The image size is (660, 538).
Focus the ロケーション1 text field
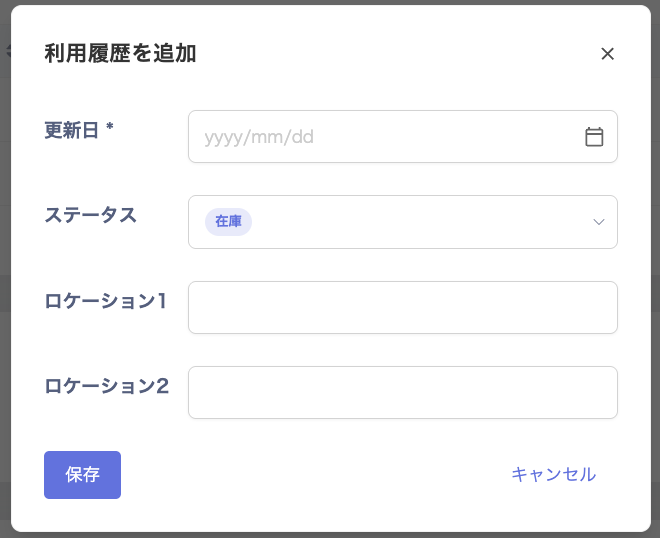[x=402, y=307]
